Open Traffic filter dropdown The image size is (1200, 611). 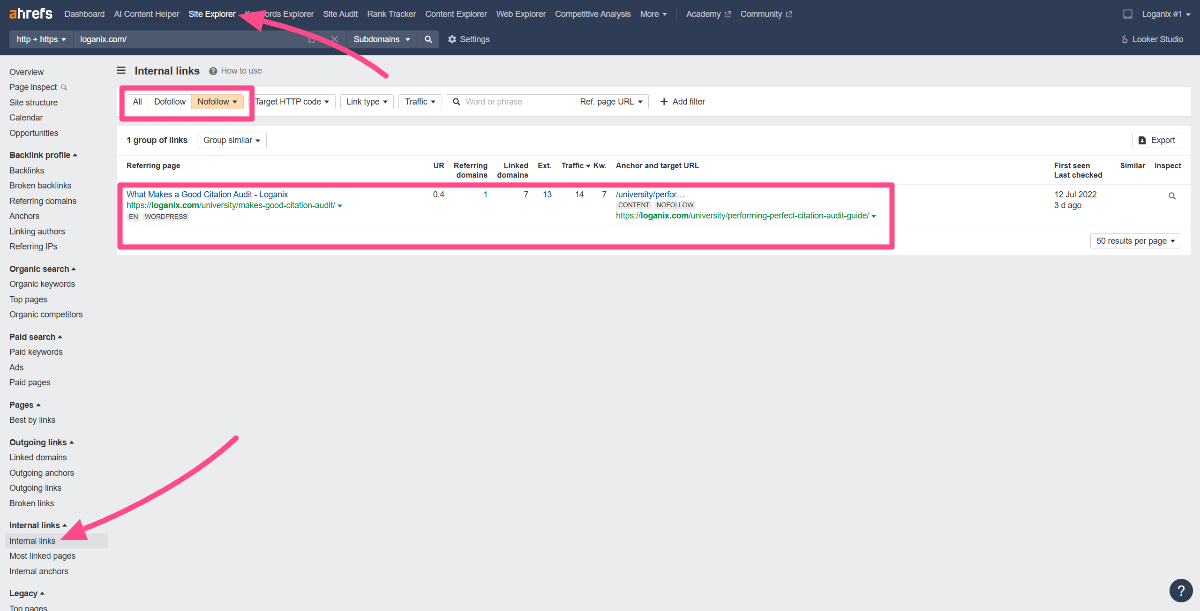[x=420, y=102]
